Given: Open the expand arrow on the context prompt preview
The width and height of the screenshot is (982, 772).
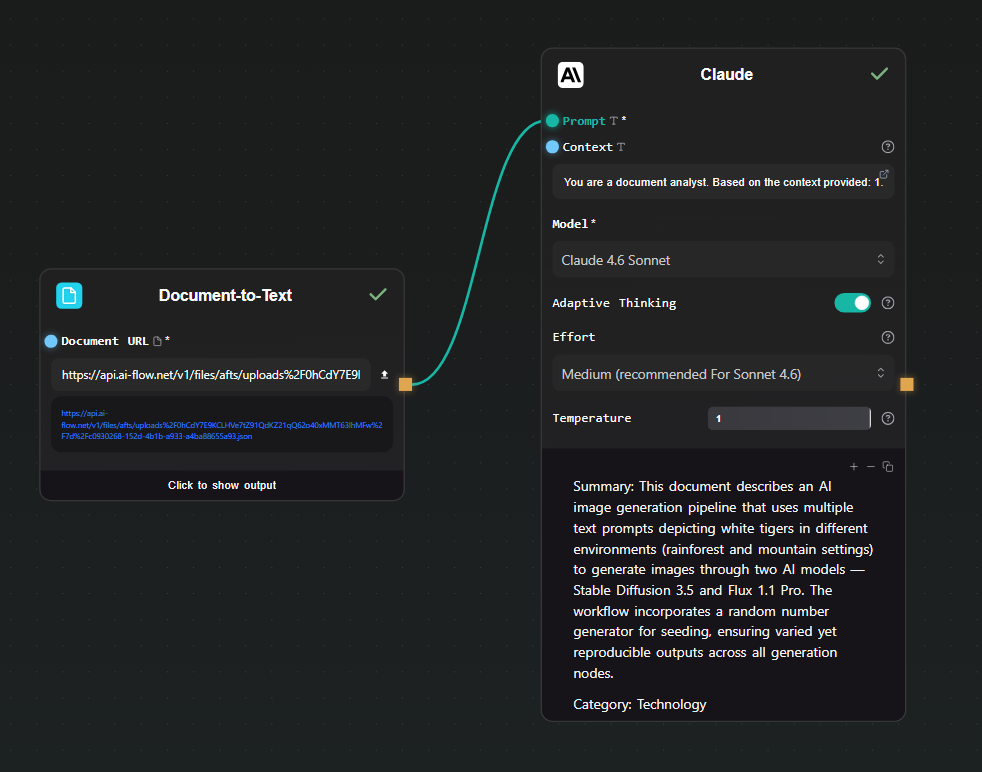Looking at the screenshot, I should [x=882, y=173].
